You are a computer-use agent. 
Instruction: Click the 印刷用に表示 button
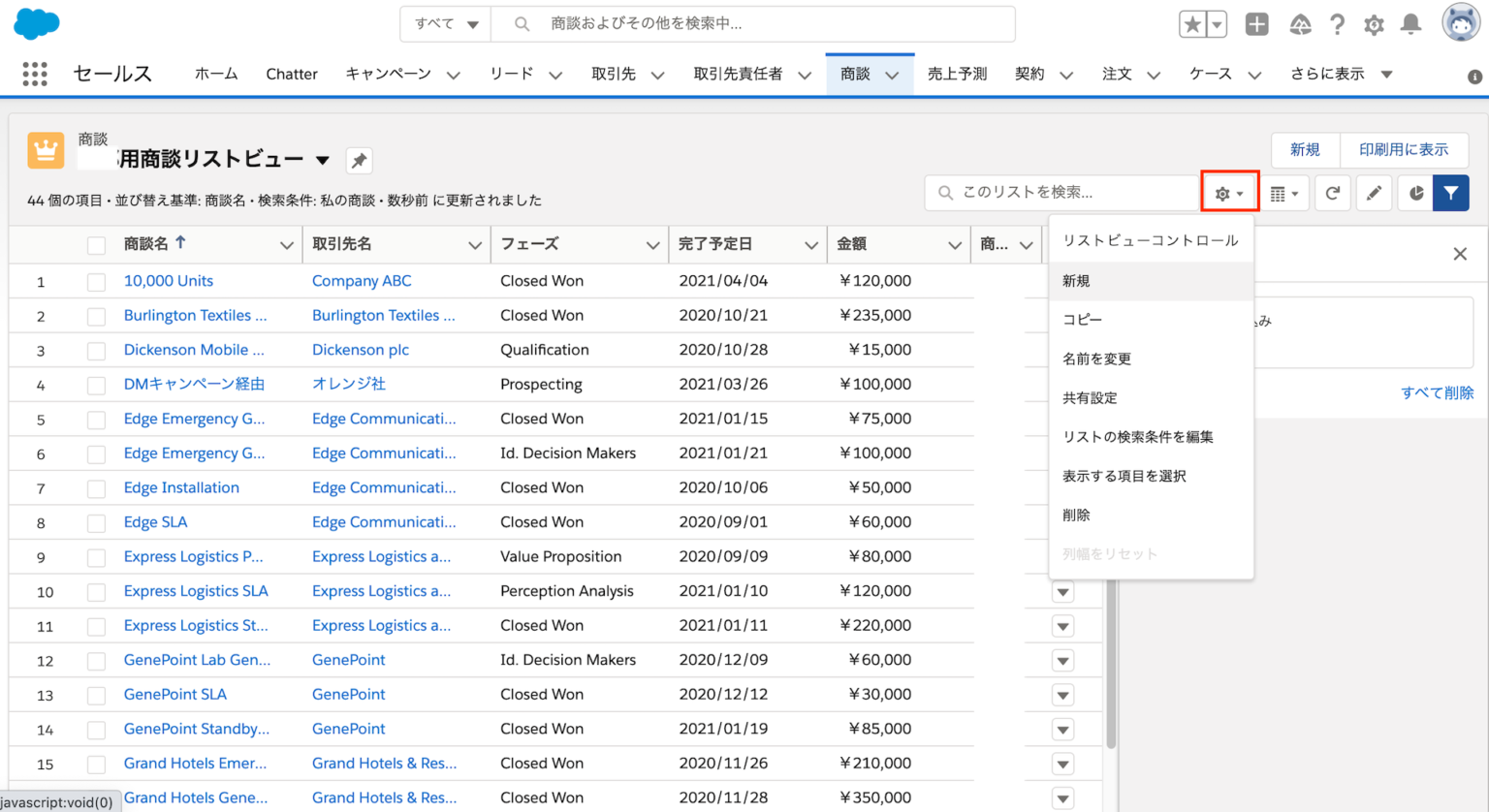(1403, 149)
